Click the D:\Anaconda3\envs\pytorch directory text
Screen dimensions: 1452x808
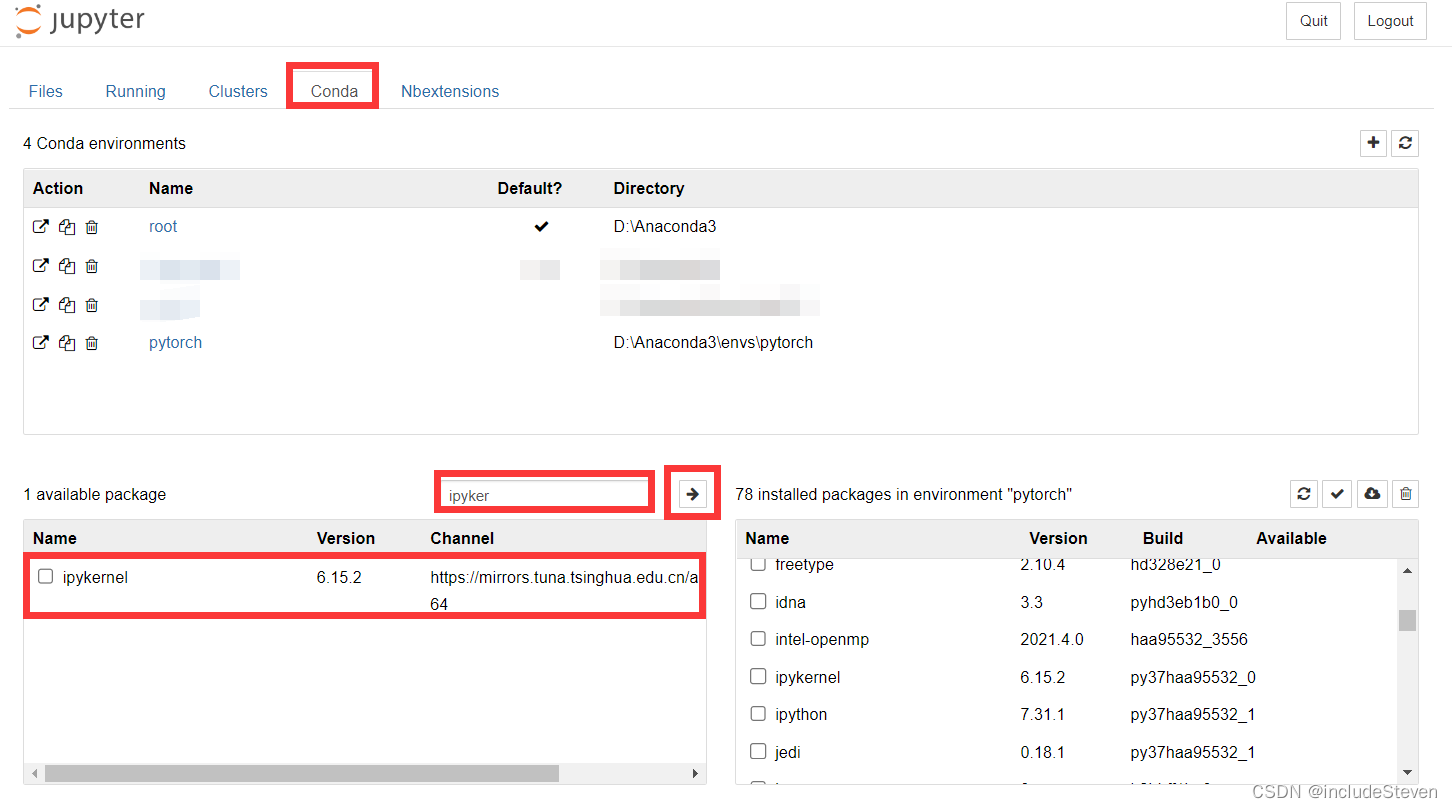point(713,343)
